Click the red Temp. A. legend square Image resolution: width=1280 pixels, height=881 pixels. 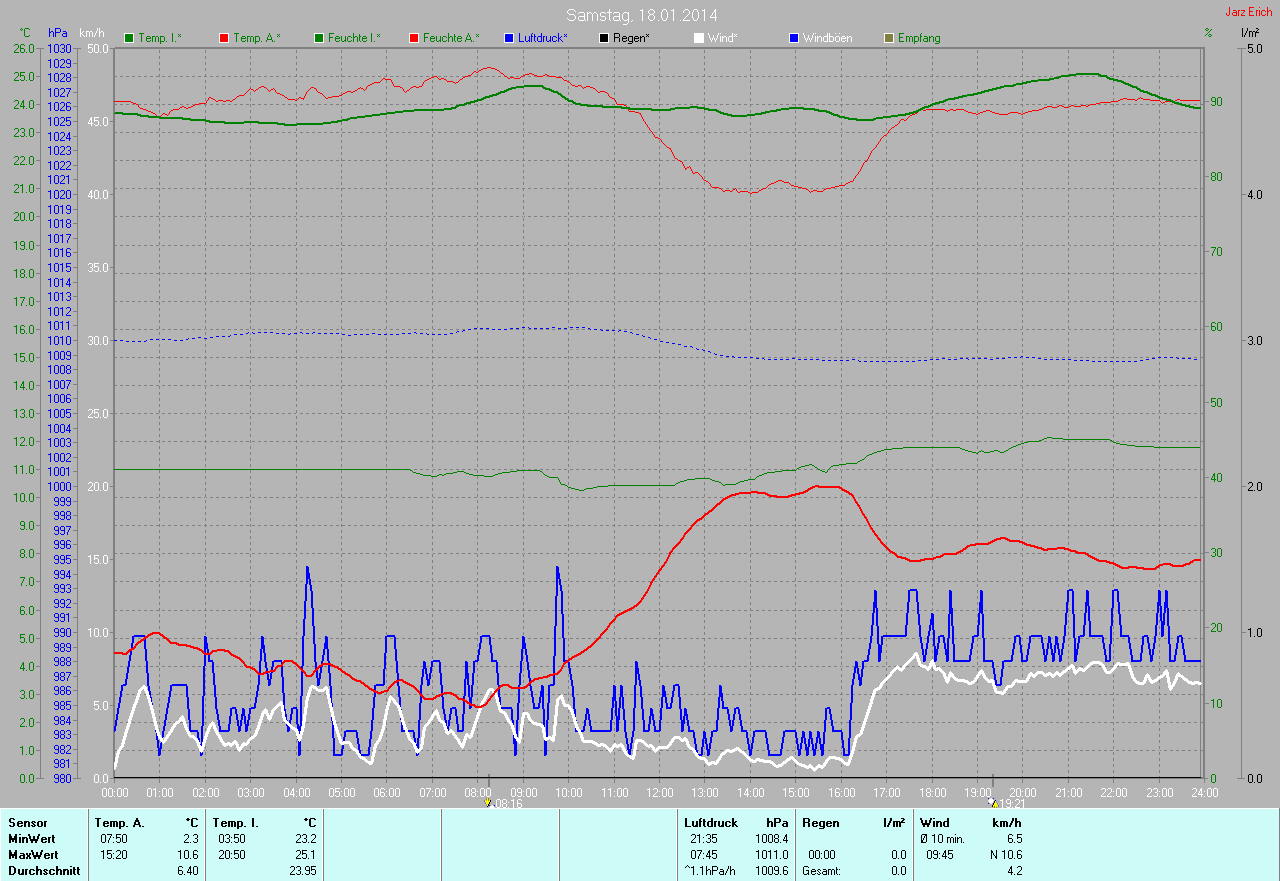[x=224, y=38]
